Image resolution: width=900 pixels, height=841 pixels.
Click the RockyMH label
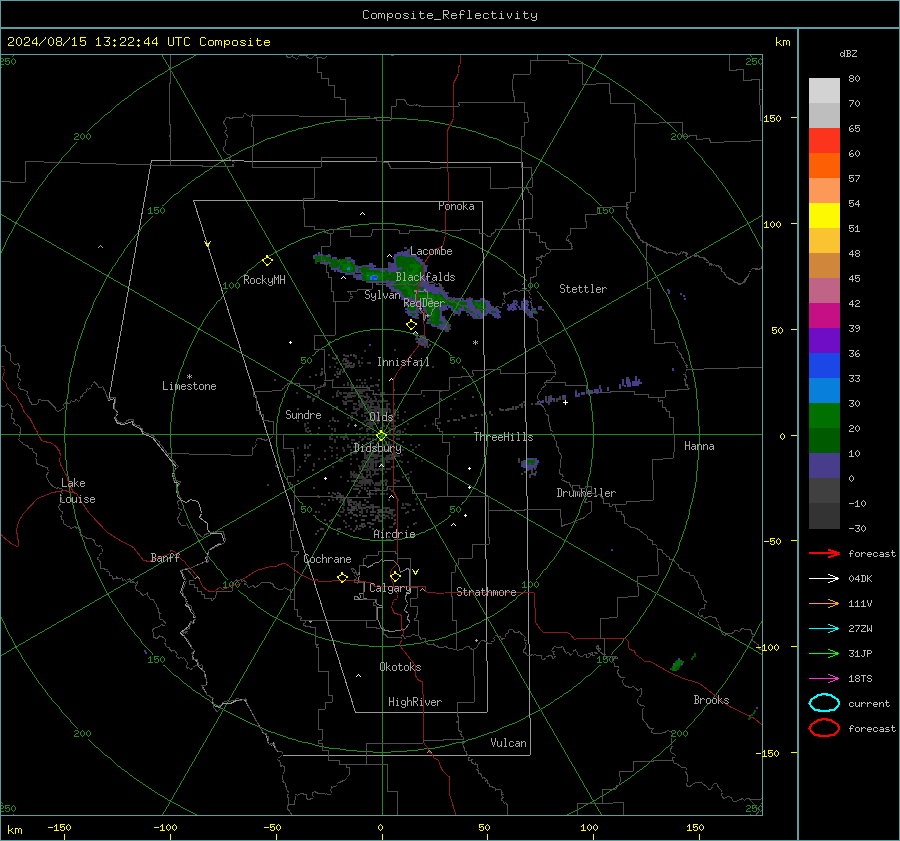(264, 280)
